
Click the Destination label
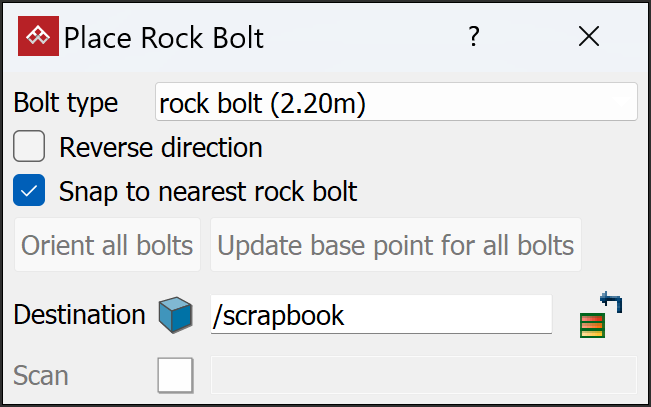tap(79, 315)
